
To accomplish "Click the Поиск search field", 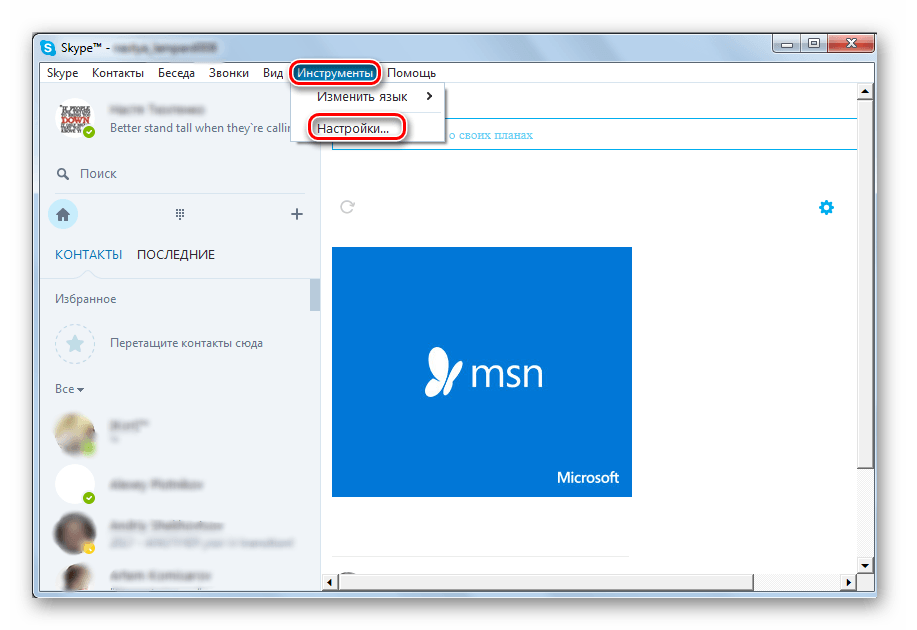I will 180,174.
